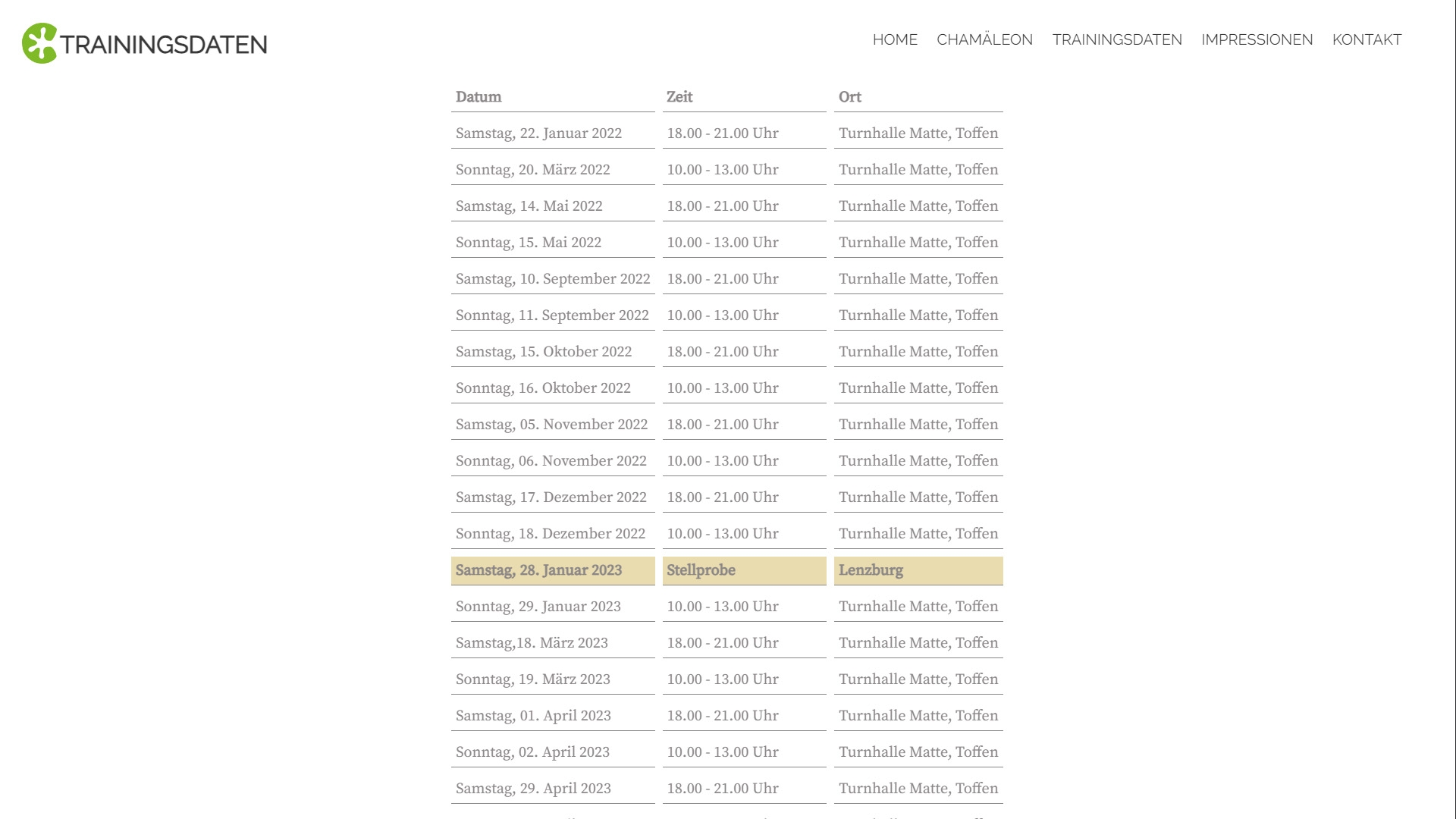Image resolution: width=1456 pixels, height=819 pixels.
Task: Click the Datum column header
Action: 479,97
